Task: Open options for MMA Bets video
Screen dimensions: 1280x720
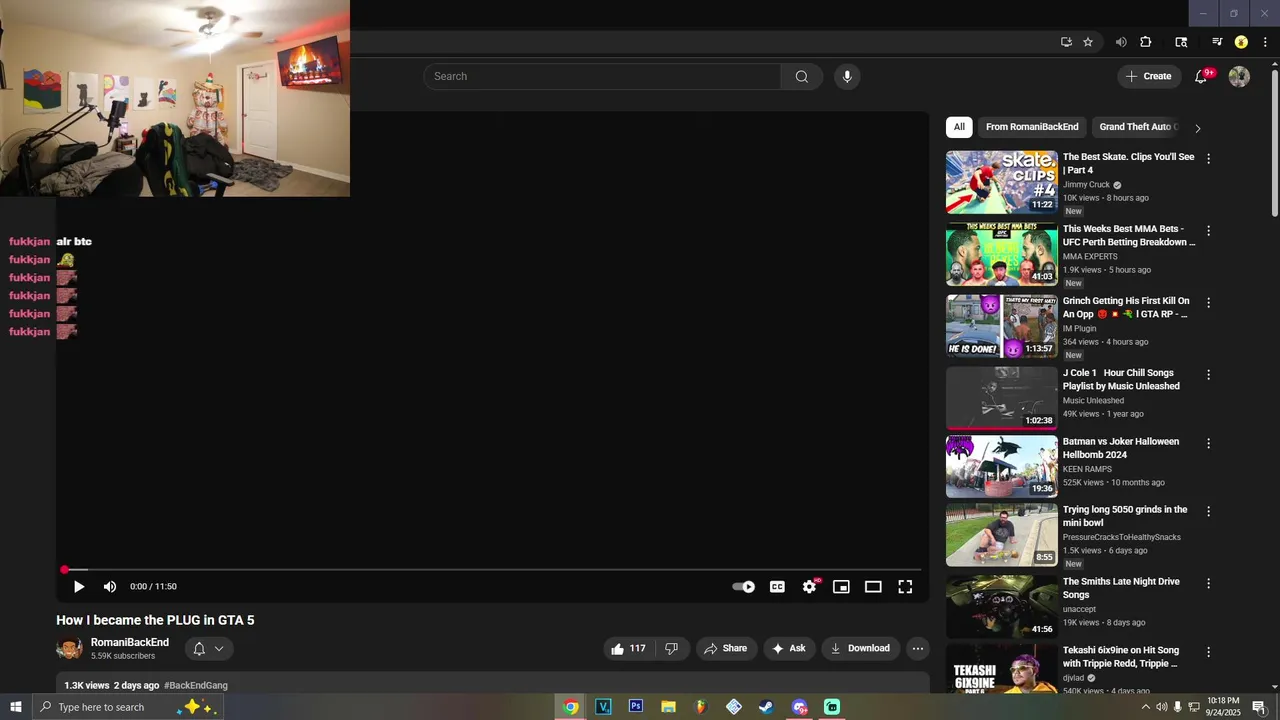Action: coord(1208,231)
